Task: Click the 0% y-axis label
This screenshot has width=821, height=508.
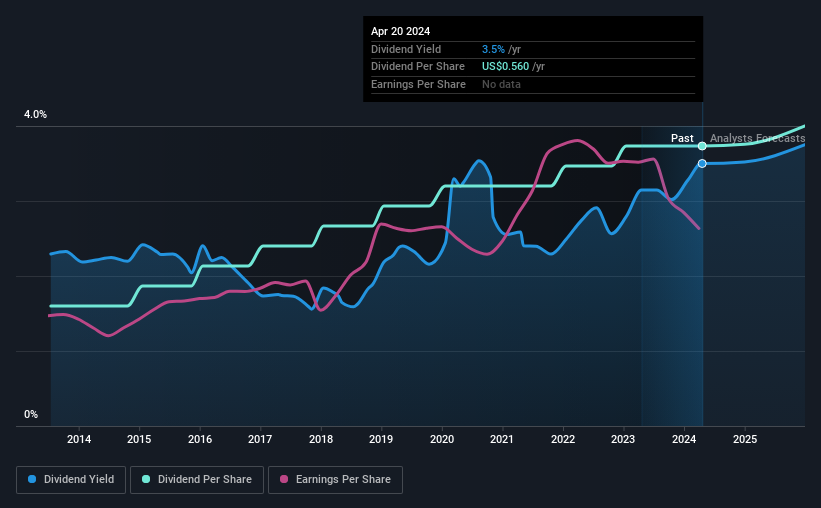Action: tap(31, 414)
